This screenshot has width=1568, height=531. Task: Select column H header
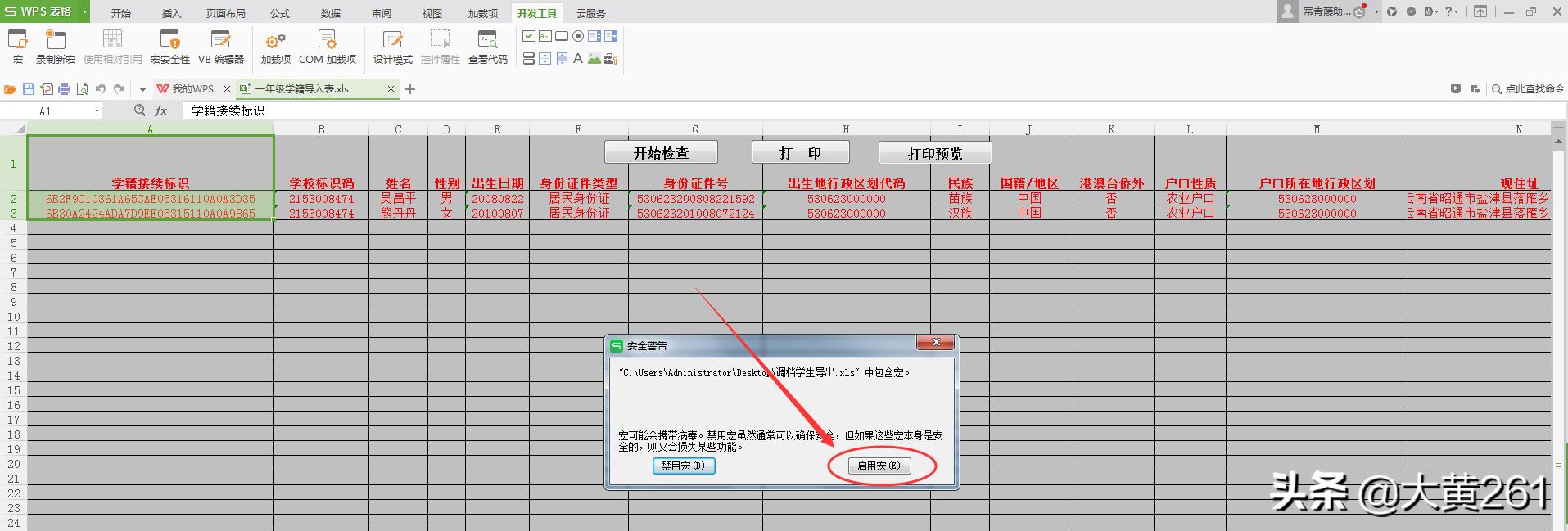846,129
